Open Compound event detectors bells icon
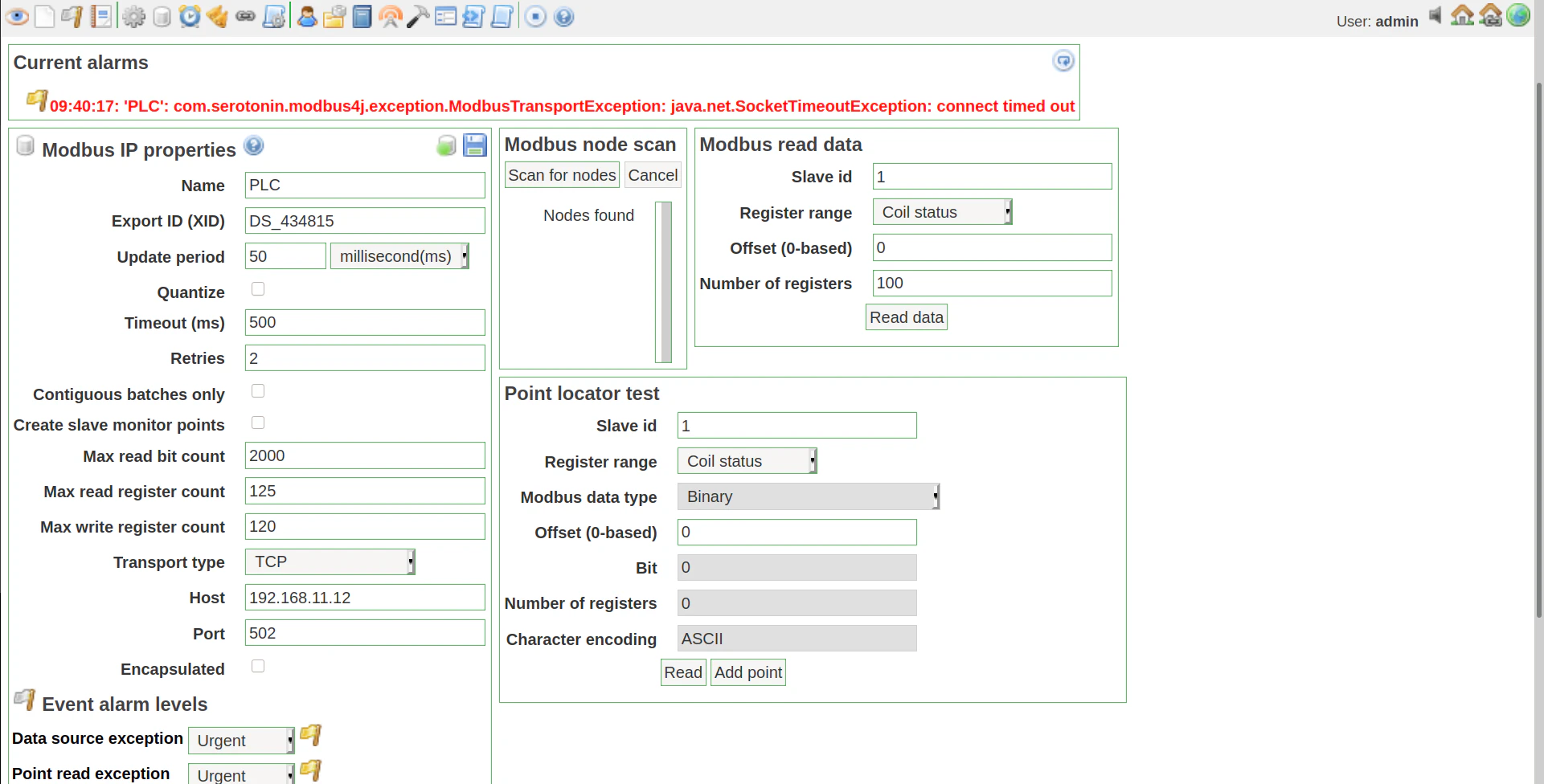The image size is (1544, 784). [x=217, y=16]
